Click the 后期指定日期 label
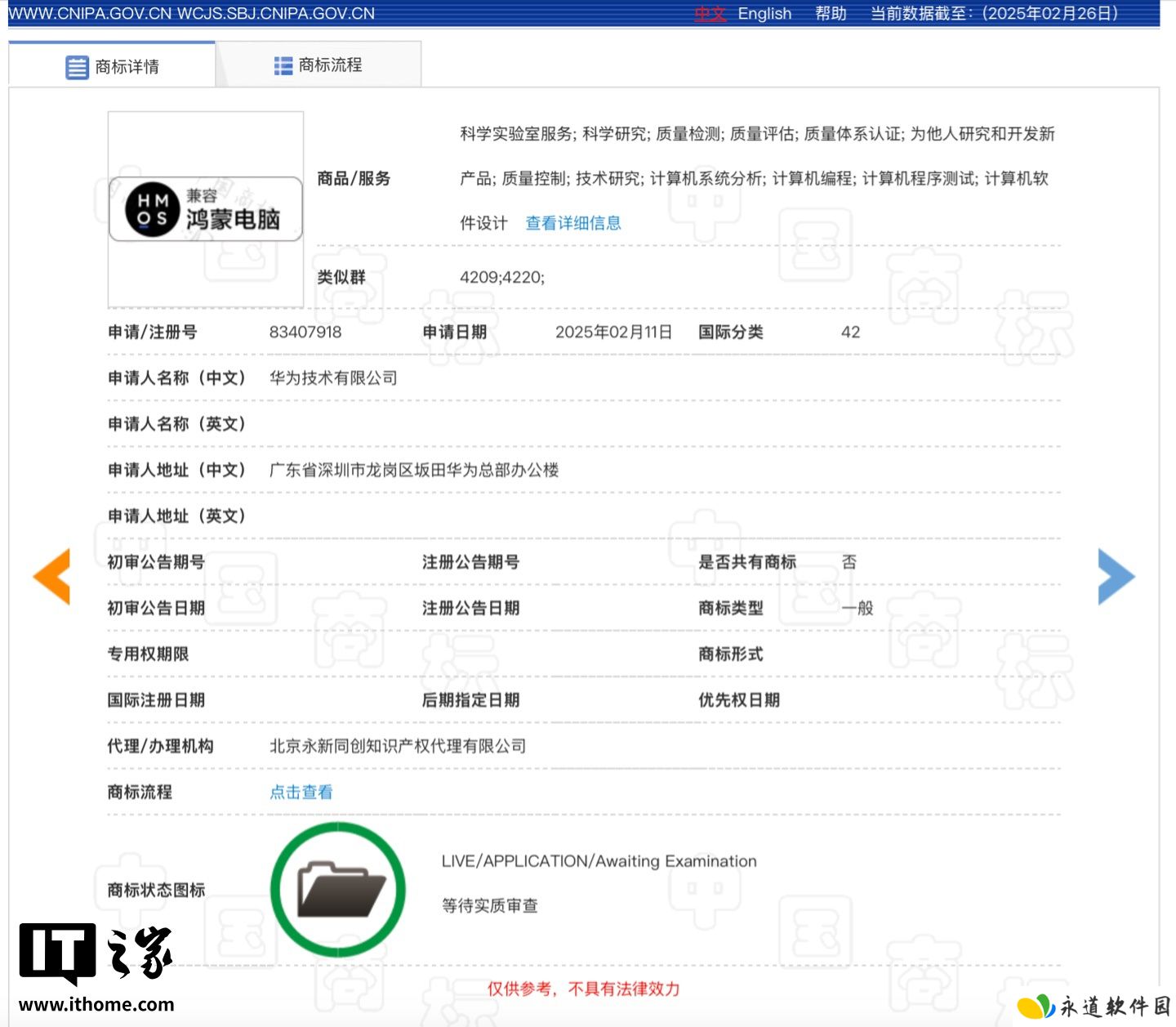 [x=470, y=700]
